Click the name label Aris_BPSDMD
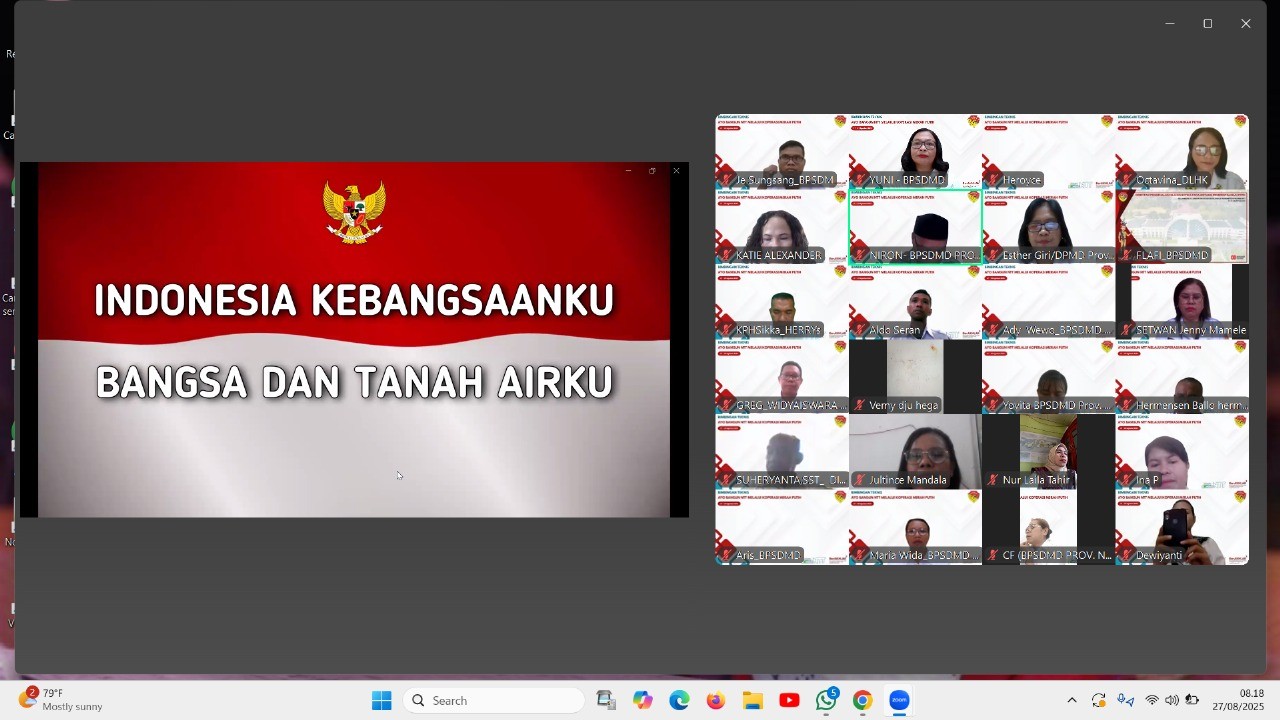This screenshot has width=1280, height=720. click(768, 555)
